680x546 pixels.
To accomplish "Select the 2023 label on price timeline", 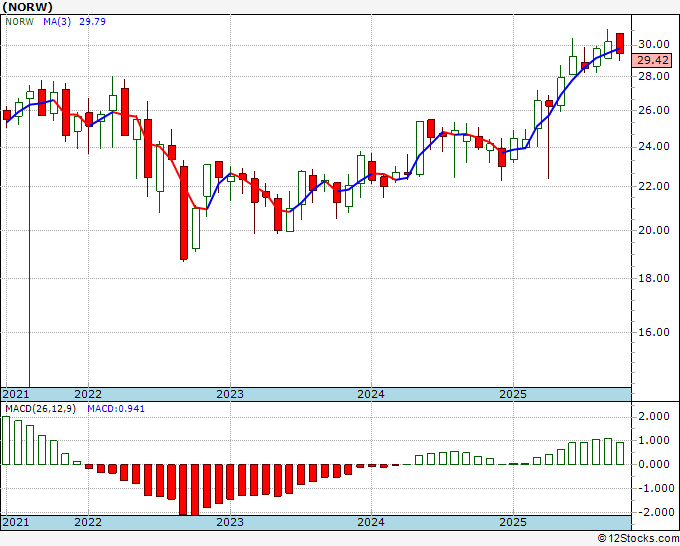I will point(230,394).
